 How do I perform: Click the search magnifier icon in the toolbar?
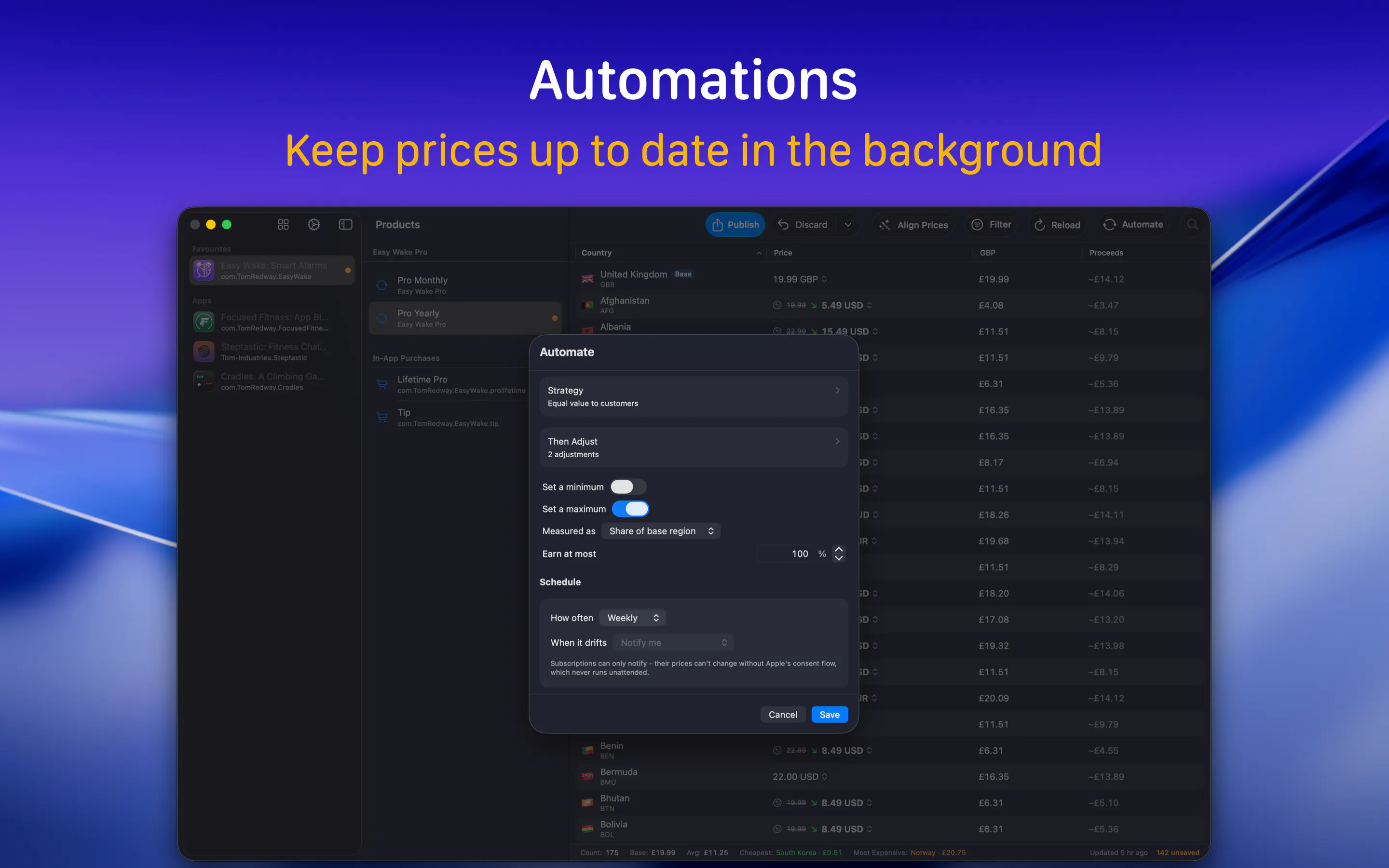click(1192, 224)
